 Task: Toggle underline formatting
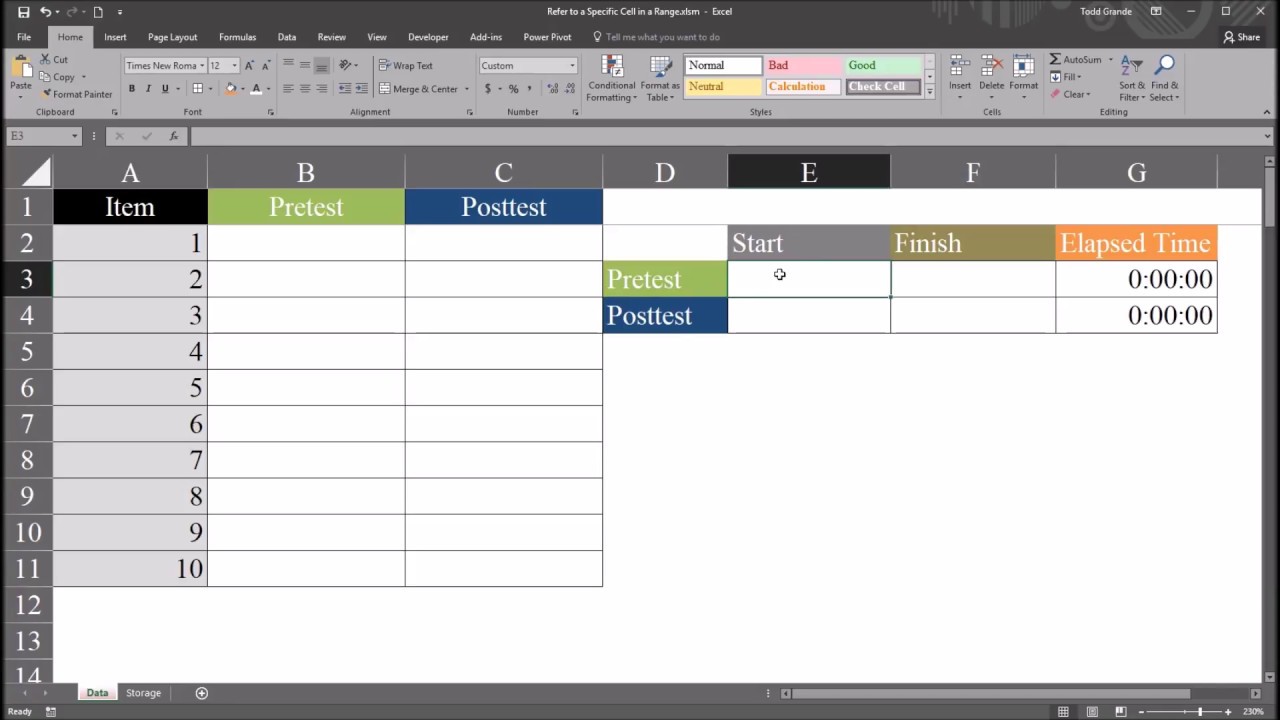tap(165, 89)
